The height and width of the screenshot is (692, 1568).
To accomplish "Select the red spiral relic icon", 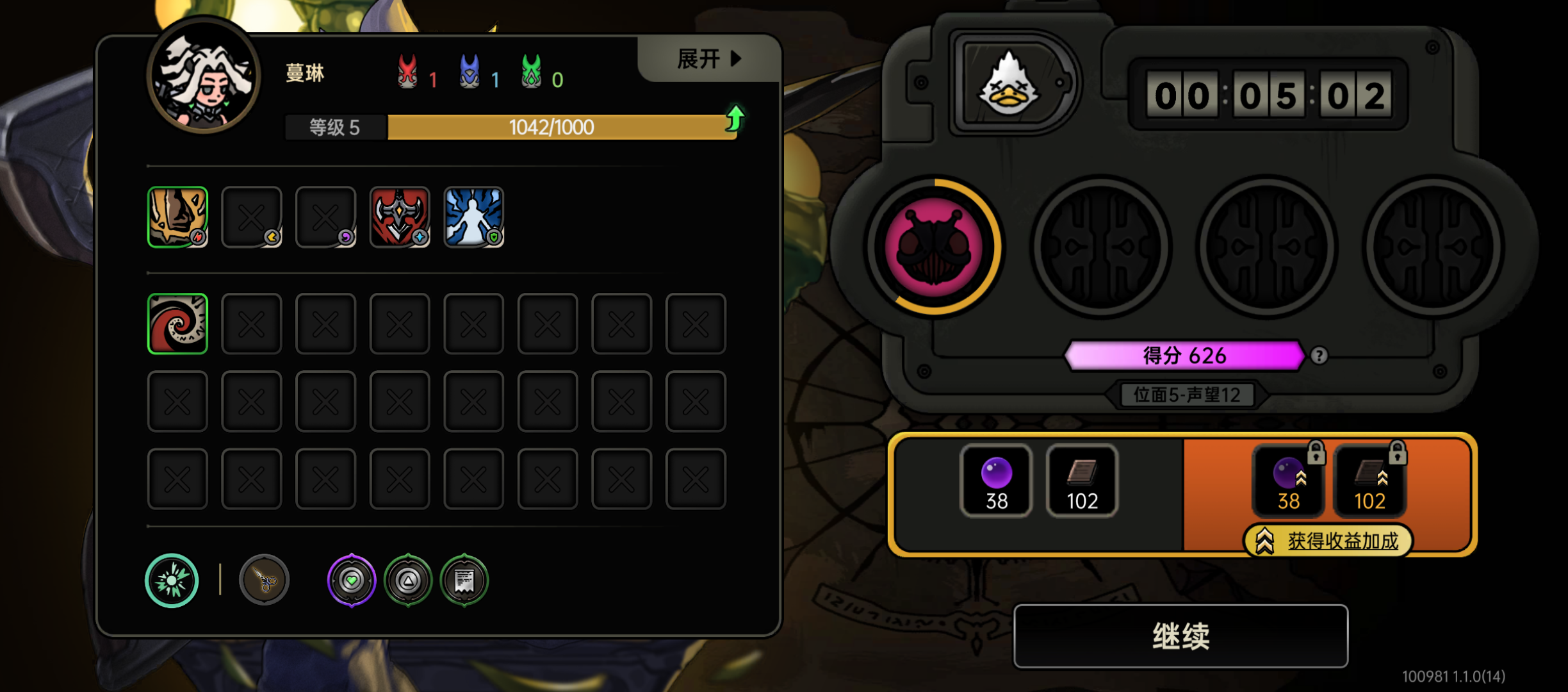I will [177, 324].
